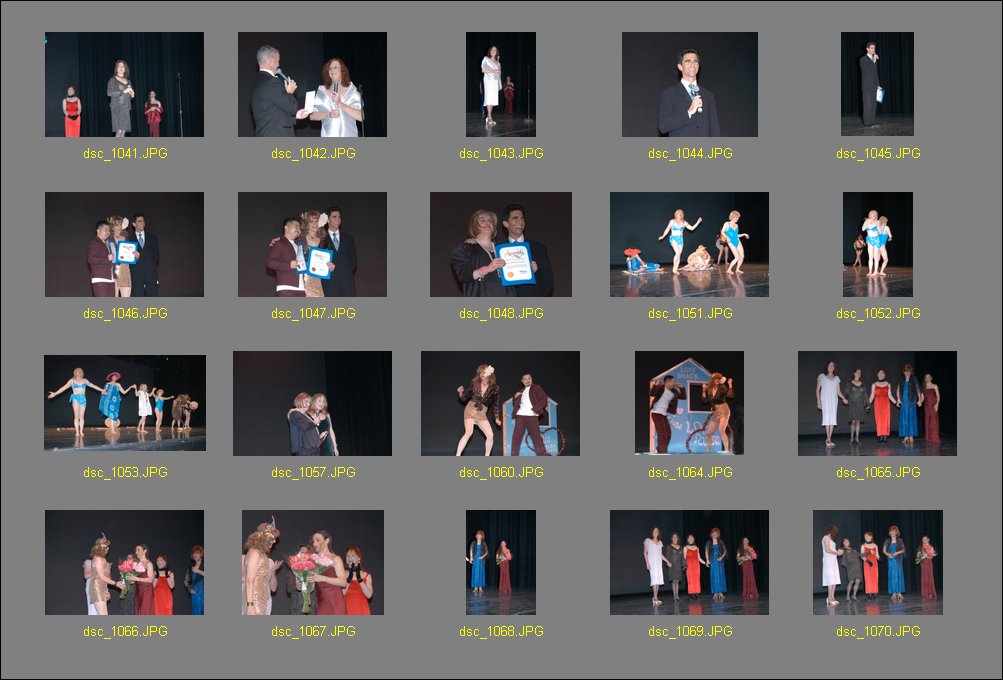The image size is (1003, 680).
Task: View thumbnail image dsc_1068.JPG
Action: click(501, 562)
